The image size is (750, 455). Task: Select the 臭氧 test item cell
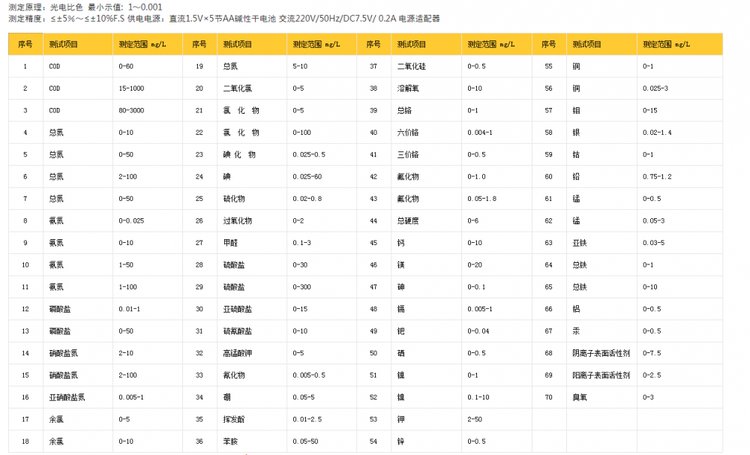click(x=579, y=396)
